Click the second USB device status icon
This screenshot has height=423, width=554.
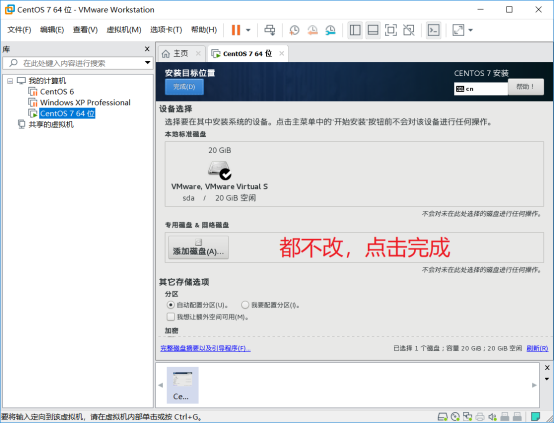pos(517,417)
